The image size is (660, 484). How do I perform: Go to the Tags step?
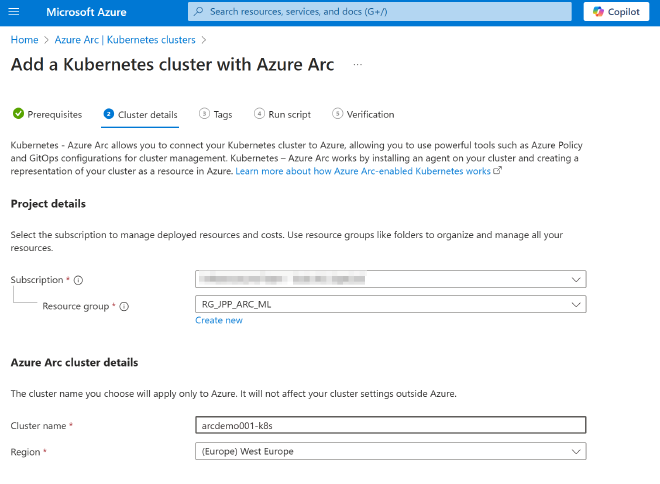[216, 114]
